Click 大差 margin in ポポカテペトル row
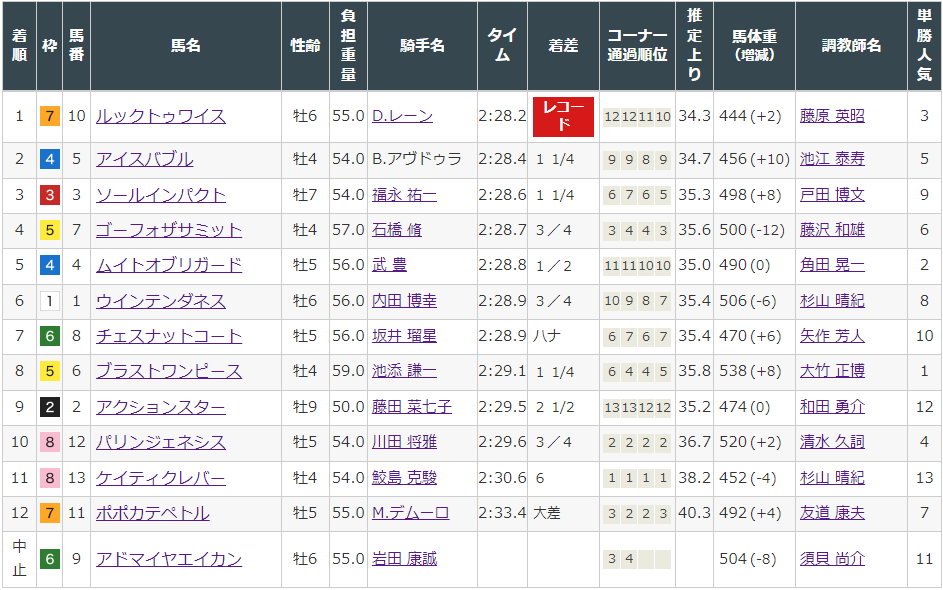This screenshot has height=590, width=943. coord(547,514)
